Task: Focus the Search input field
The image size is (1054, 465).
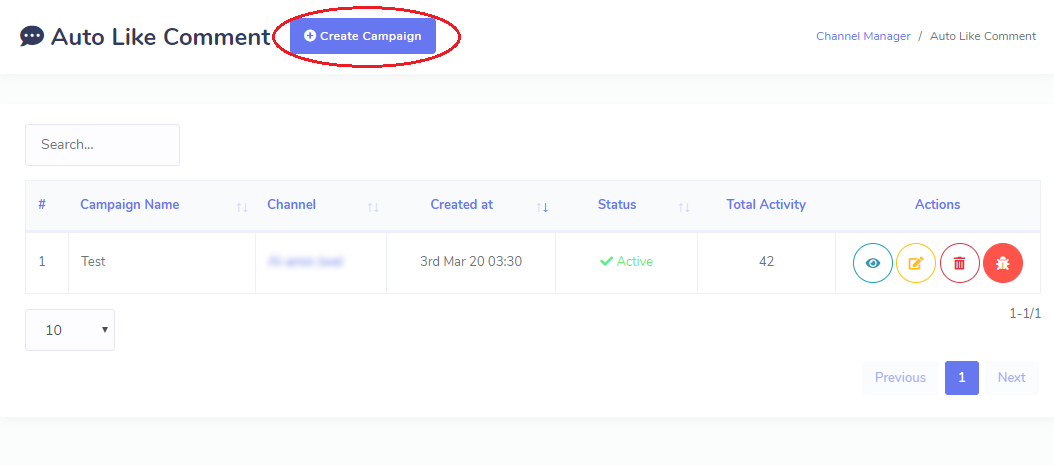Action: [x=102, y=144]
